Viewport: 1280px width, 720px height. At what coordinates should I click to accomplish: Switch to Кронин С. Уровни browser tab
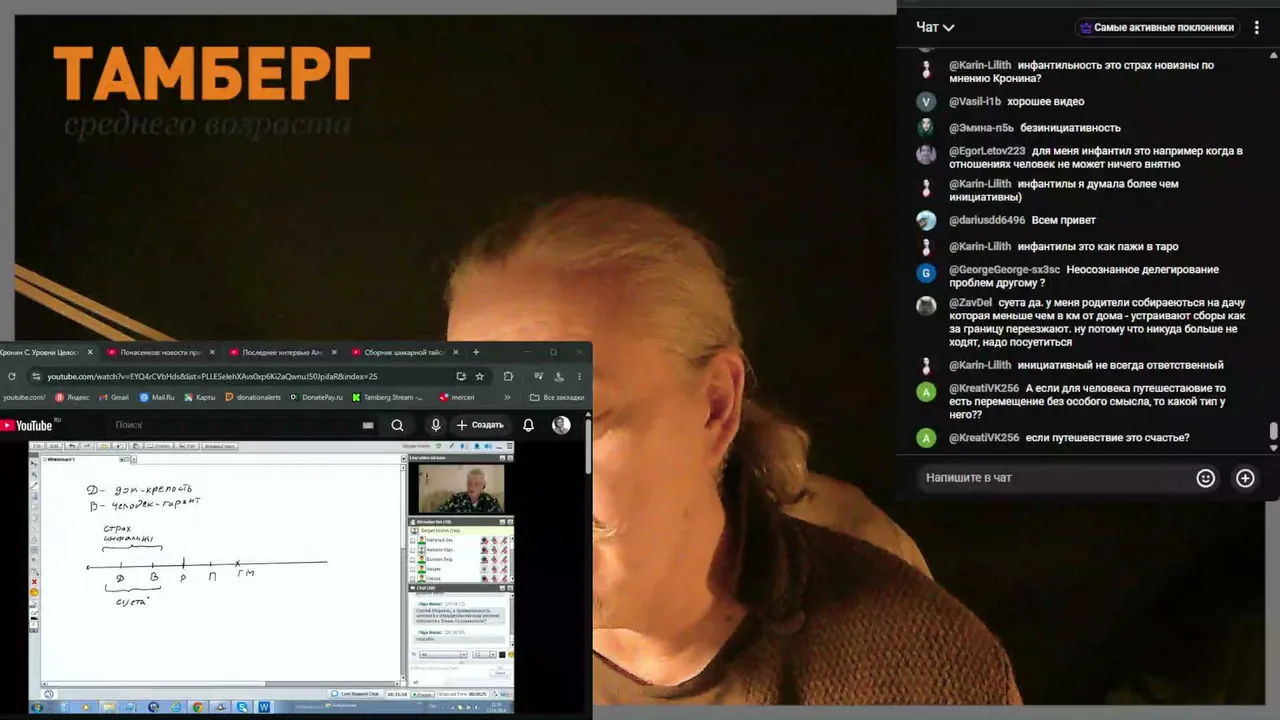(x=45, y=352)
